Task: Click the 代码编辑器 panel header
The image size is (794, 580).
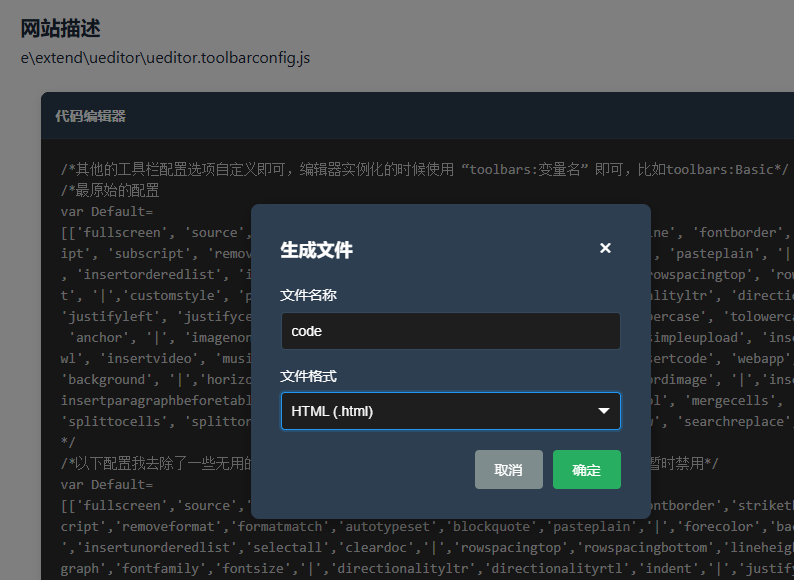Action: click(90, 116)
